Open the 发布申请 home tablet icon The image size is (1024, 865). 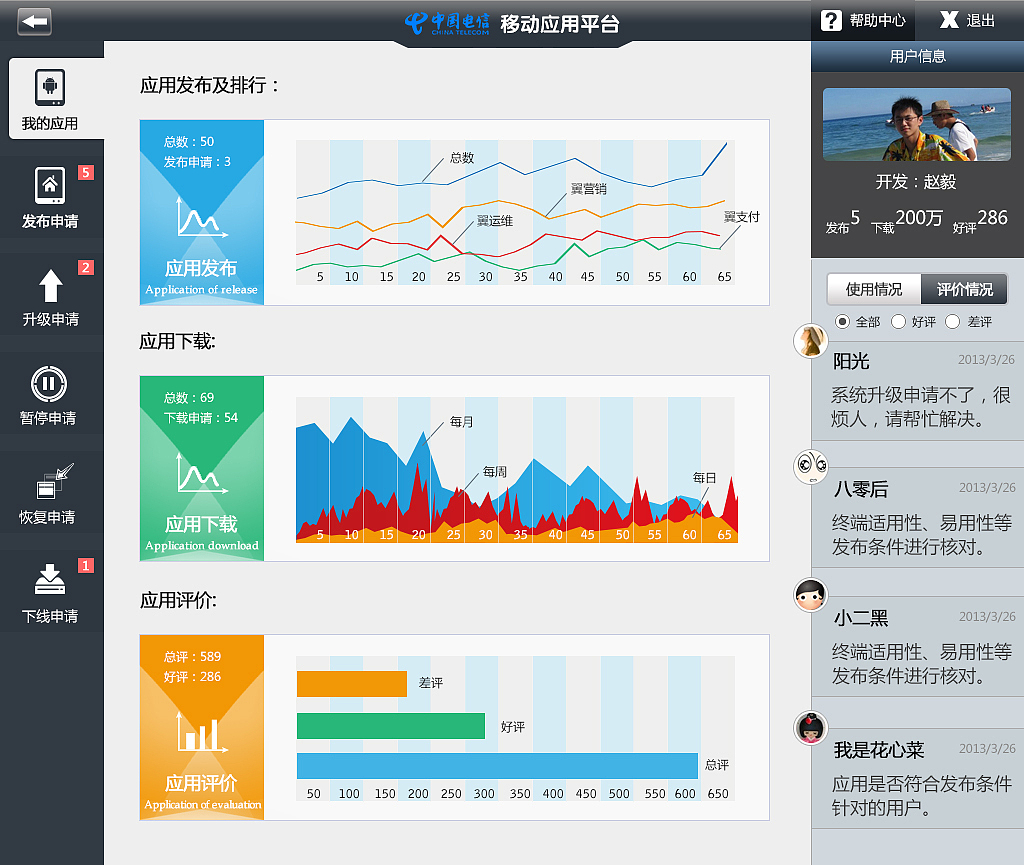[x=50, y=186]
